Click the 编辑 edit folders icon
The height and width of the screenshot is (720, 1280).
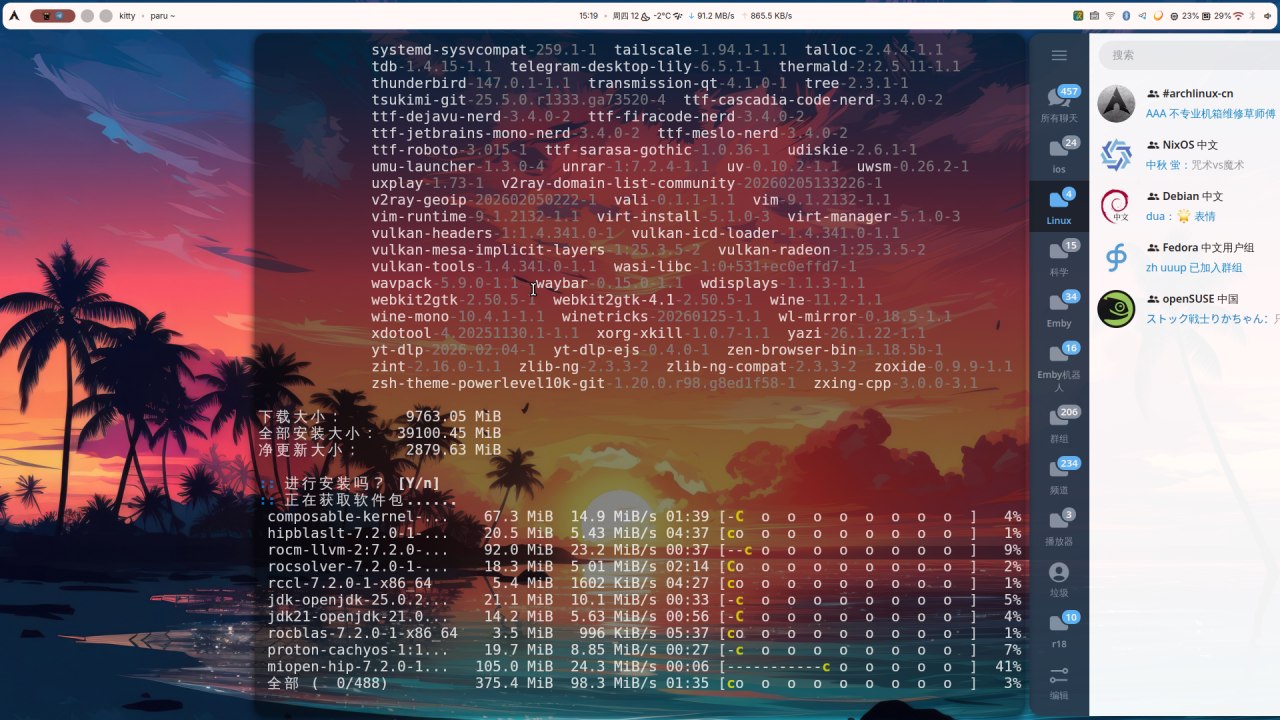coord(1059,682)
